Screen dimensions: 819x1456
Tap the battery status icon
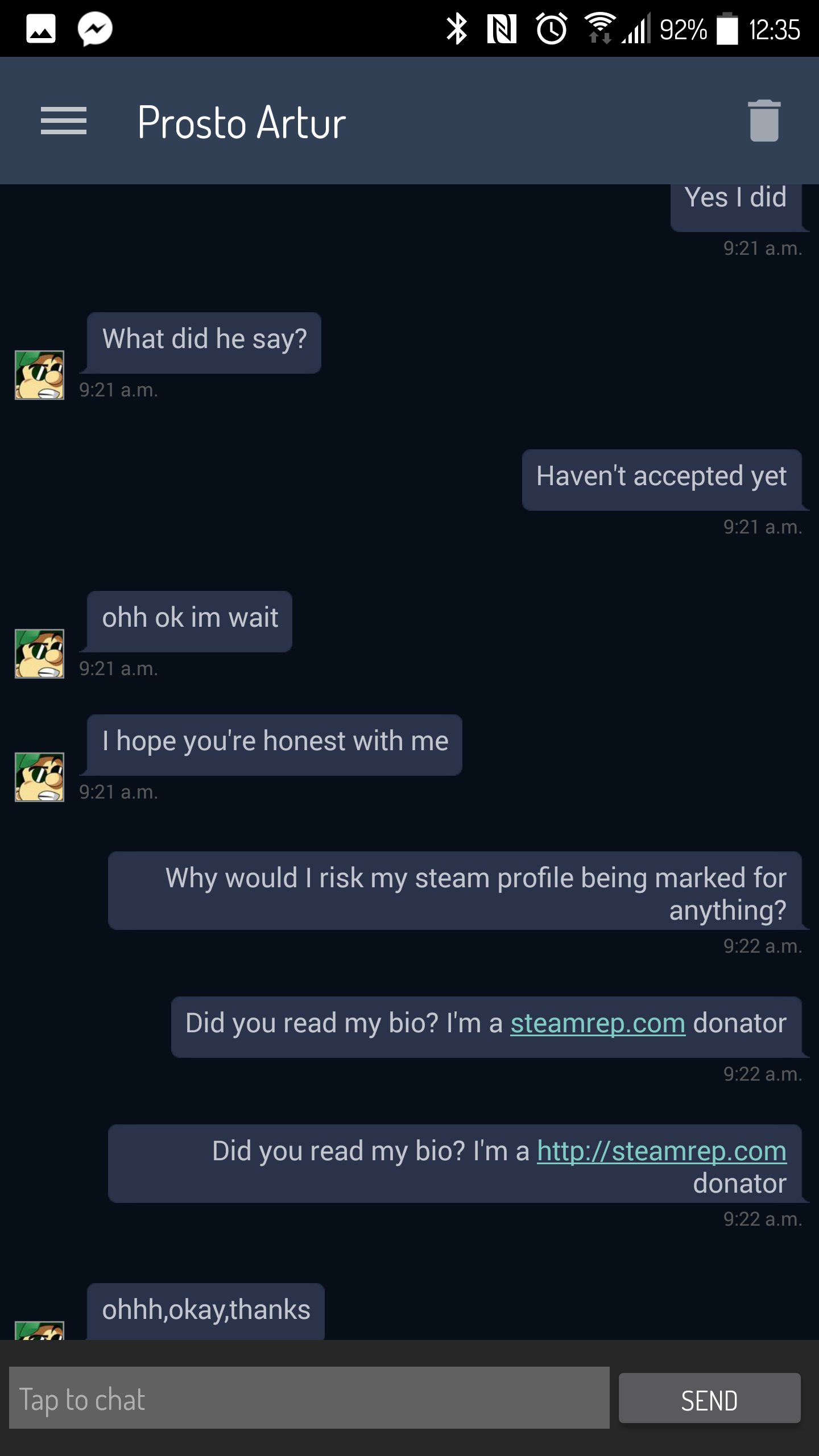tap(727, 29)
